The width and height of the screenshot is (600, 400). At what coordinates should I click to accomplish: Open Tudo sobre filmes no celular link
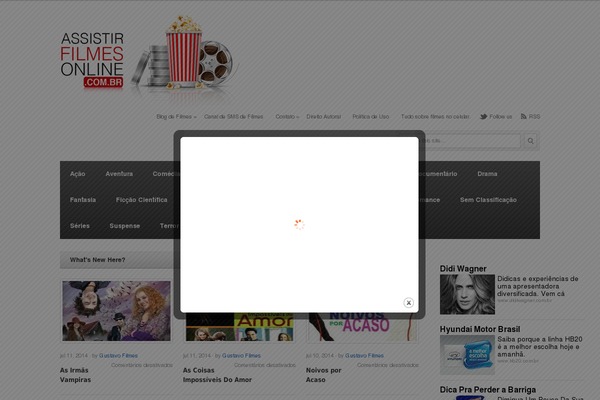pos(435,117)
